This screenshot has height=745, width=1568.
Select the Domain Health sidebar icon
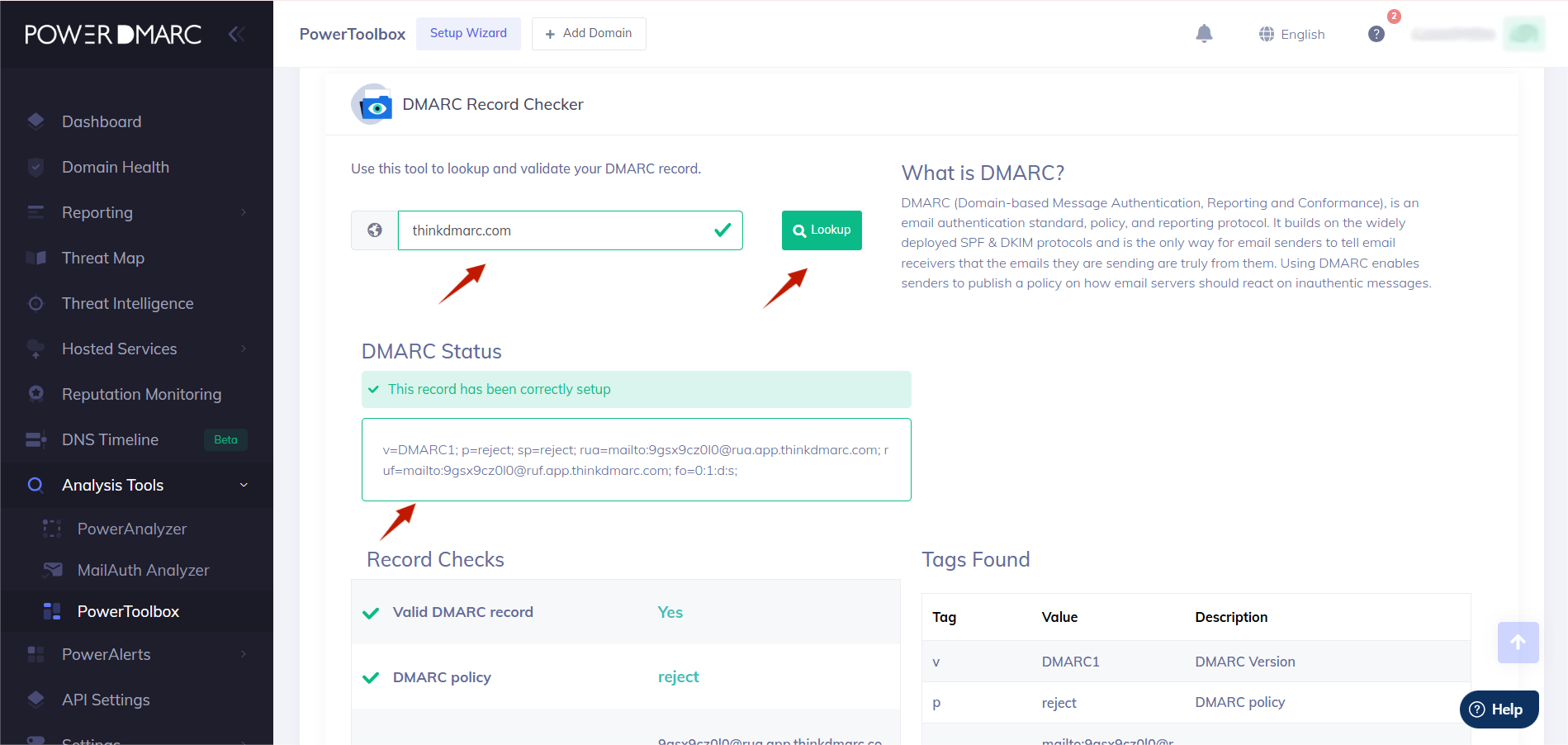(x=36, y=167)
